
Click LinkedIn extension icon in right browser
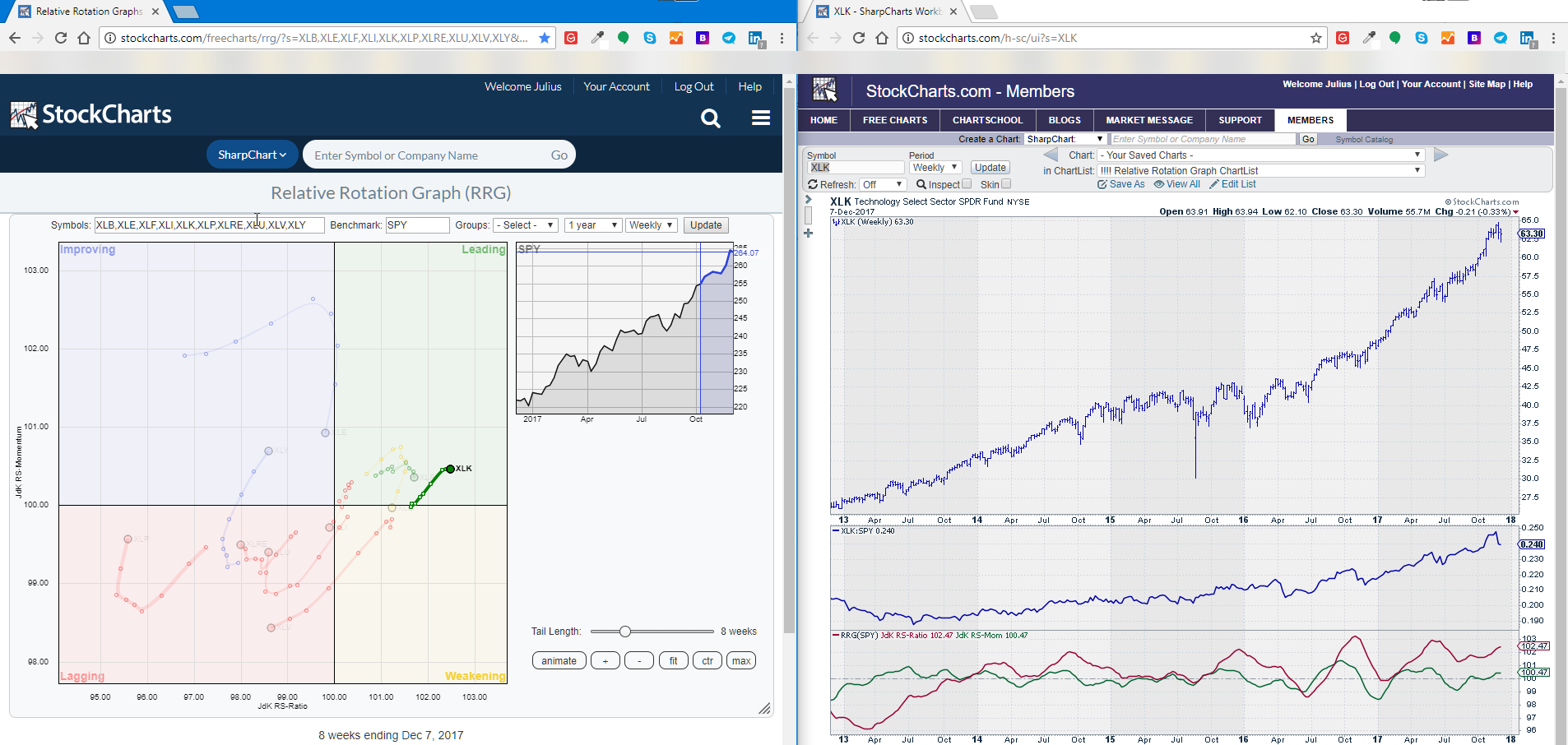click(x=1527, y=39)
